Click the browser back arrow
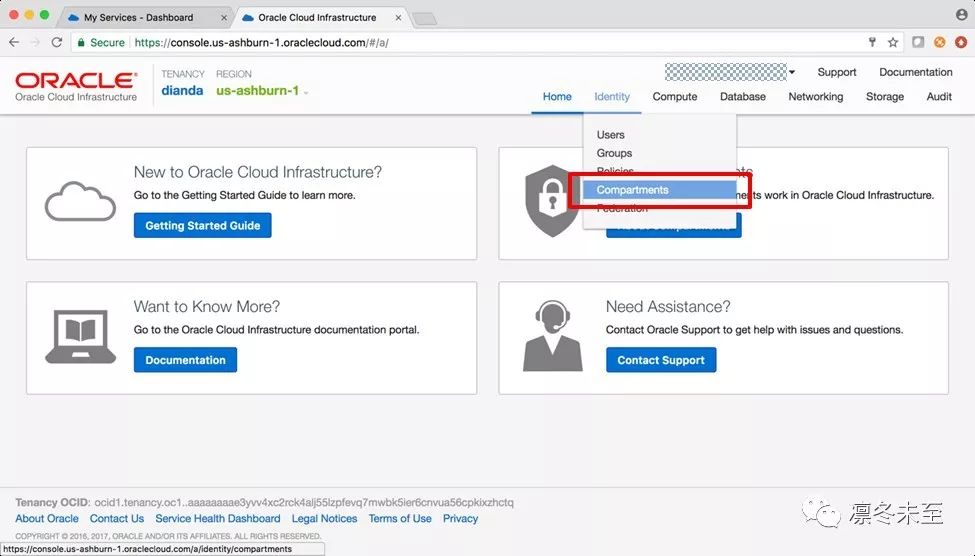This screenshot has width=975, height=556. click(14, 42)
